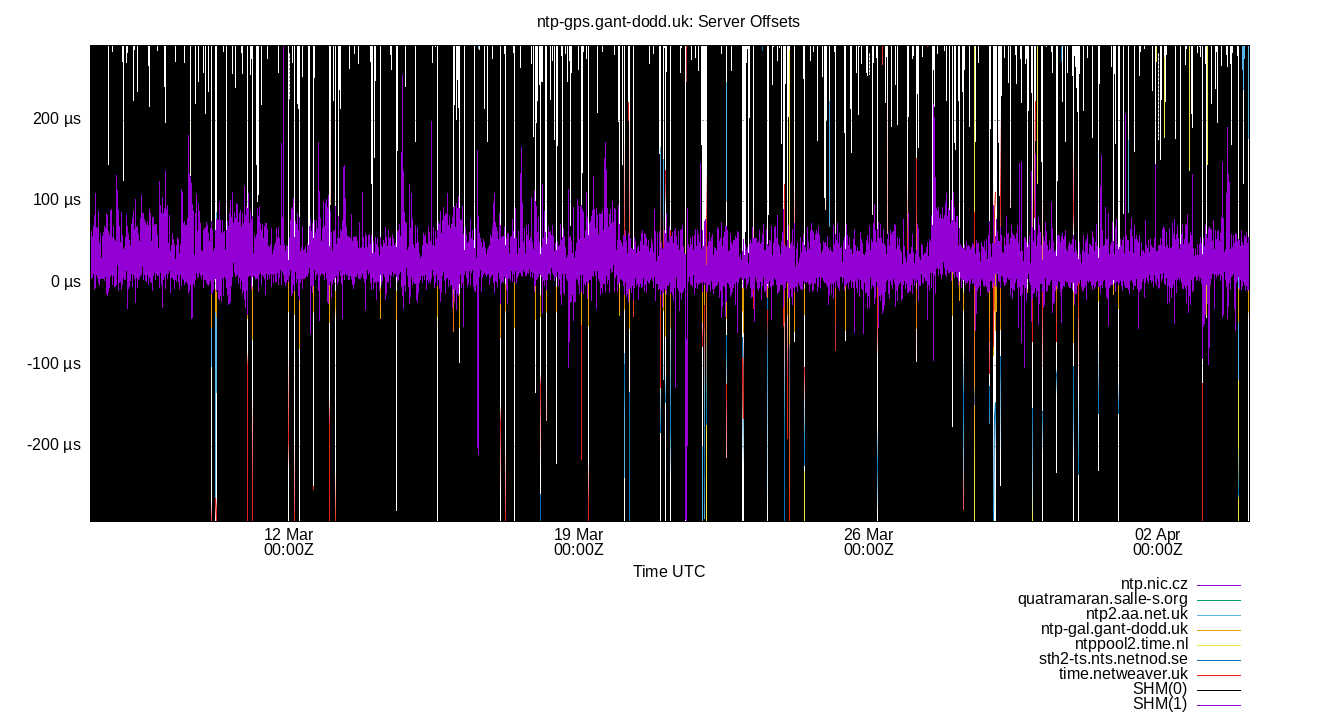Click the cyan key line beside quatramaran.salle-s.org

tap(1217, 599)
